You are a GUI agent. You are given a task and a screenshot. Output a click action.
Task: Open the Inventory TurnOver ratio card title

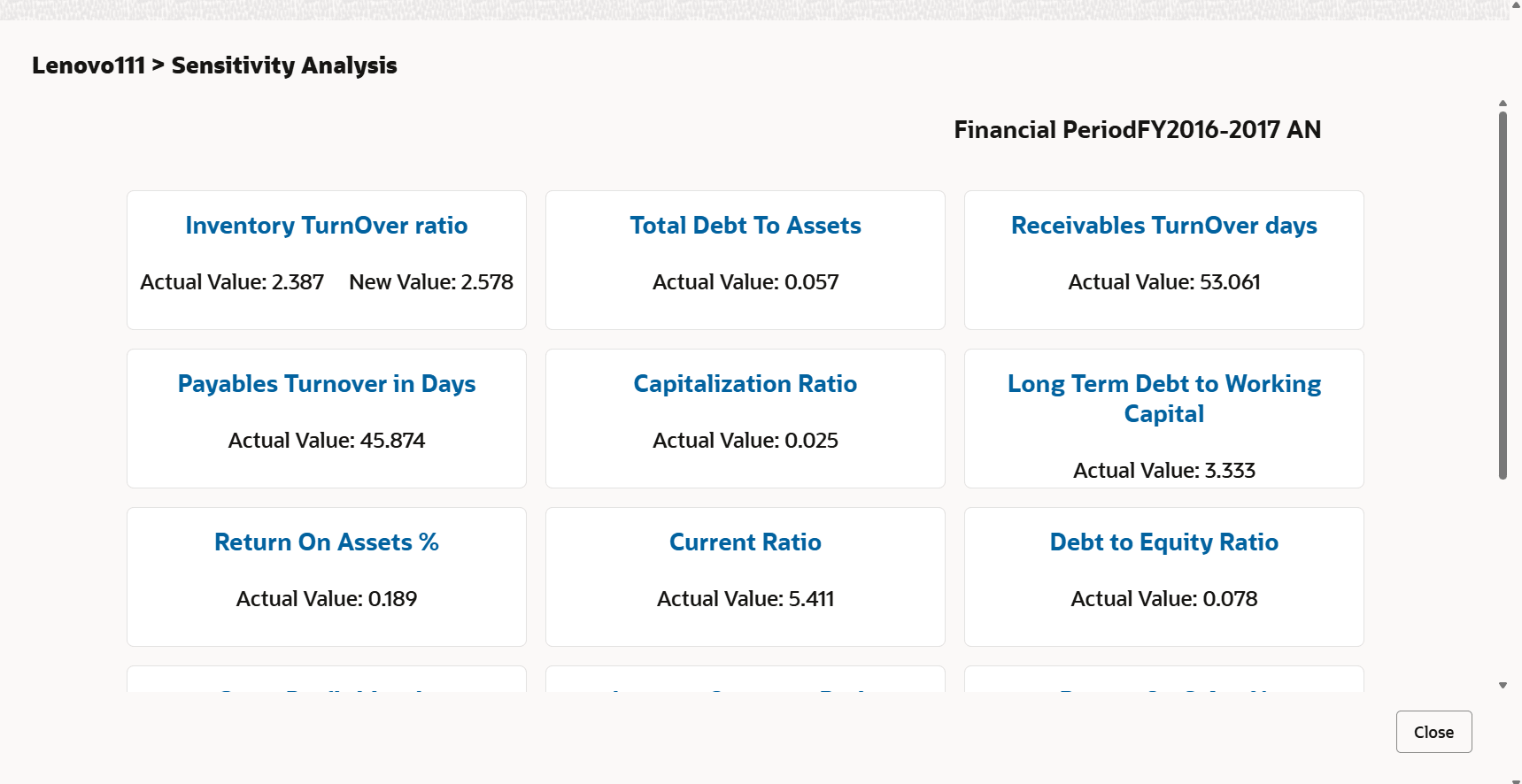coord(327,226)
